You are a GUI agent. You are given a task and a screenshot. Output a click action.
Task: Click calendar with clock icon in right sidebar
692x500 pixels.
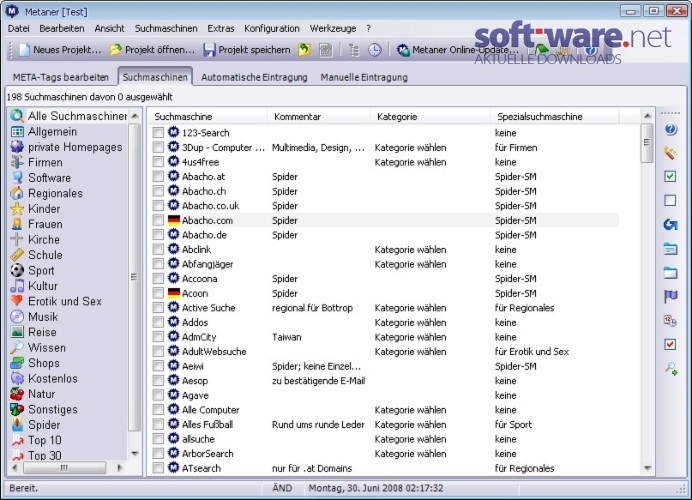click(x=670, y=321)
